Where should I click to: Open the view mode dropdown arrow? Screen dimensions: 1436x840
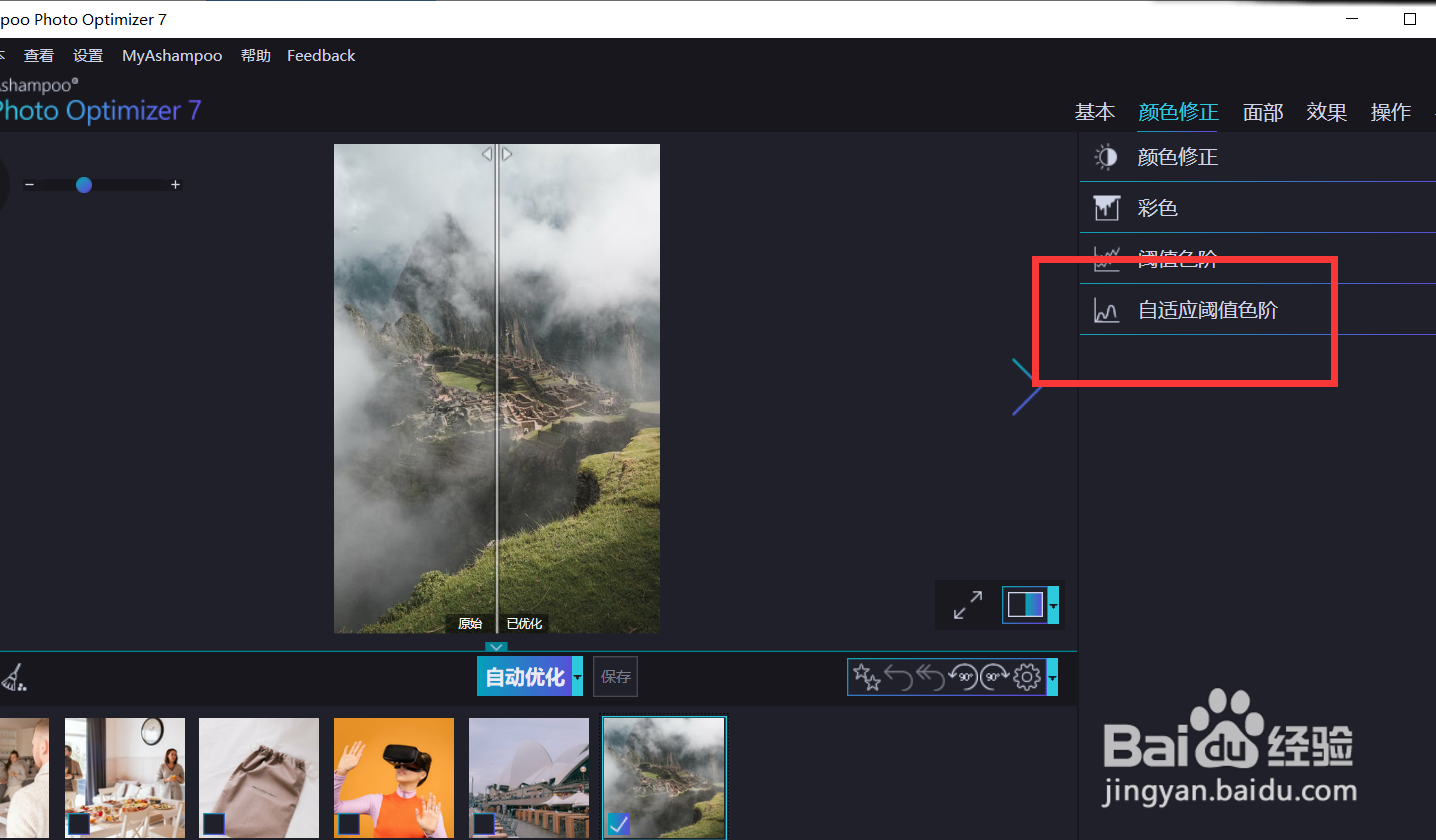(1053, 605)
